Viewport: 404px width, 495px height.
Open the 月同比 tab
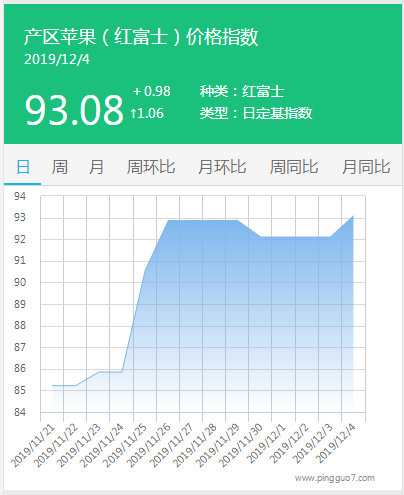coord(366,167)
